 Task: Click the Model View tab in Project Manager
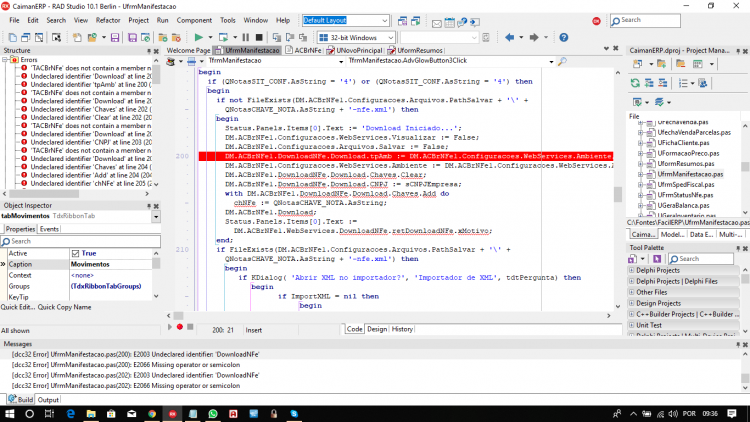click(672, 234)
